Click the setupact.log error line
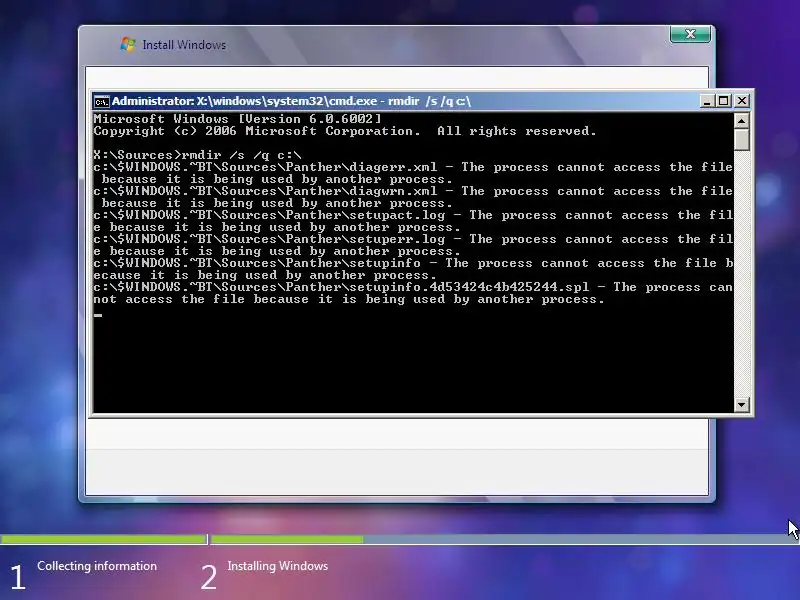This screenshot has width=800, height=600. (x=413, y=221)
